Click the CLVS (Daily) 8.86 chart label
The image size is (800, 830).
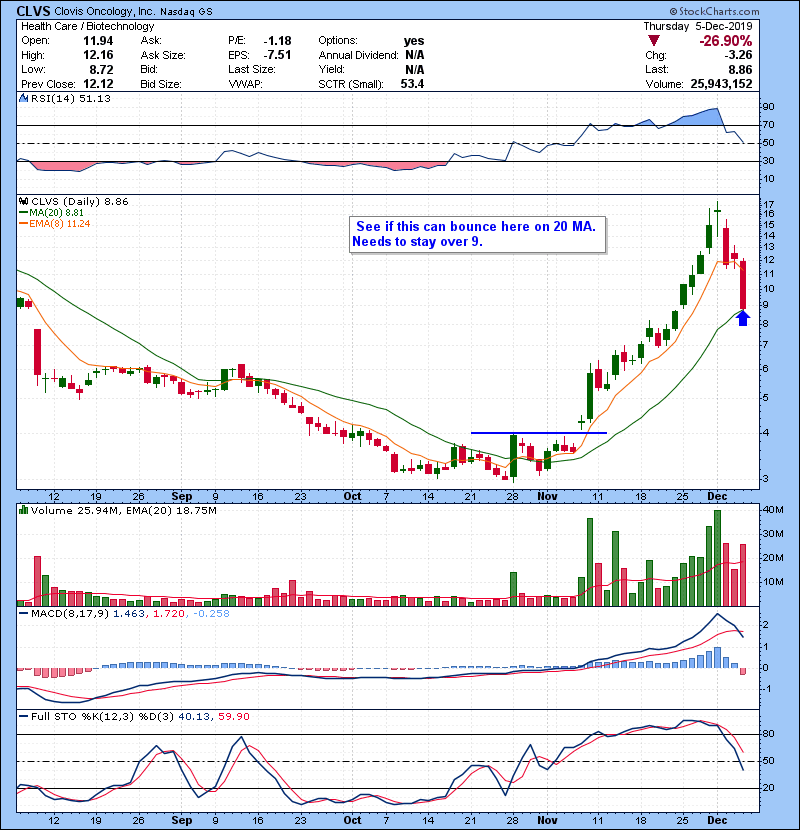79,201
